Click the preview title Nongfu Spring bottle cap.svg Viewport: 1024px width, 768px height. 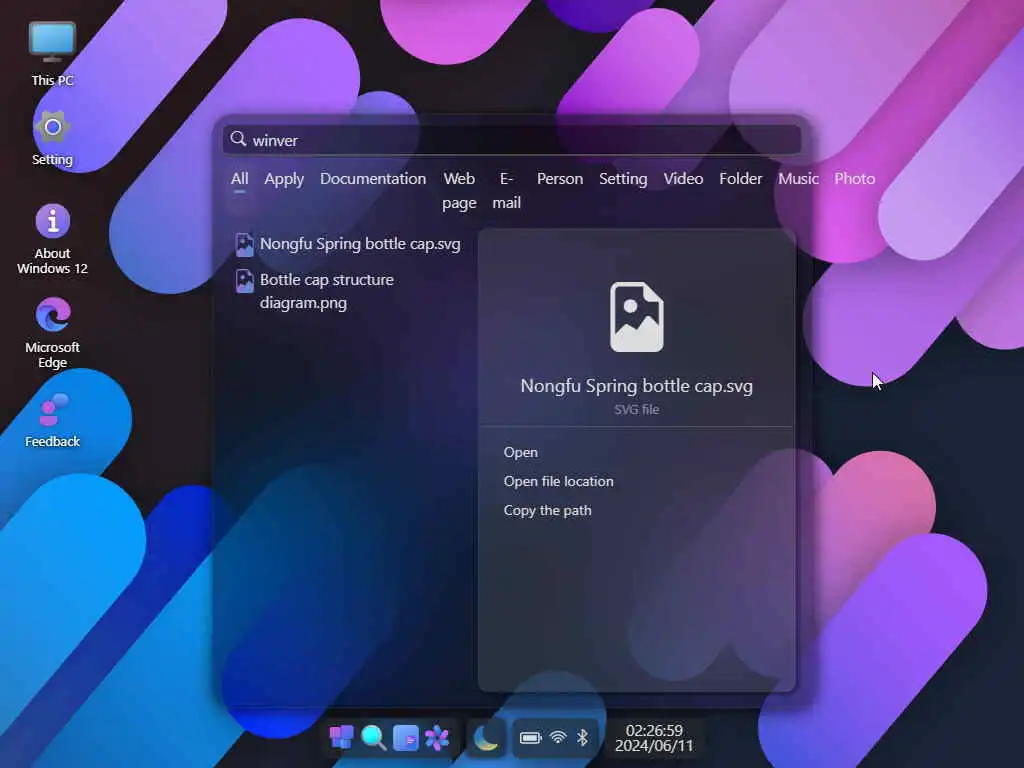(637, 386)
